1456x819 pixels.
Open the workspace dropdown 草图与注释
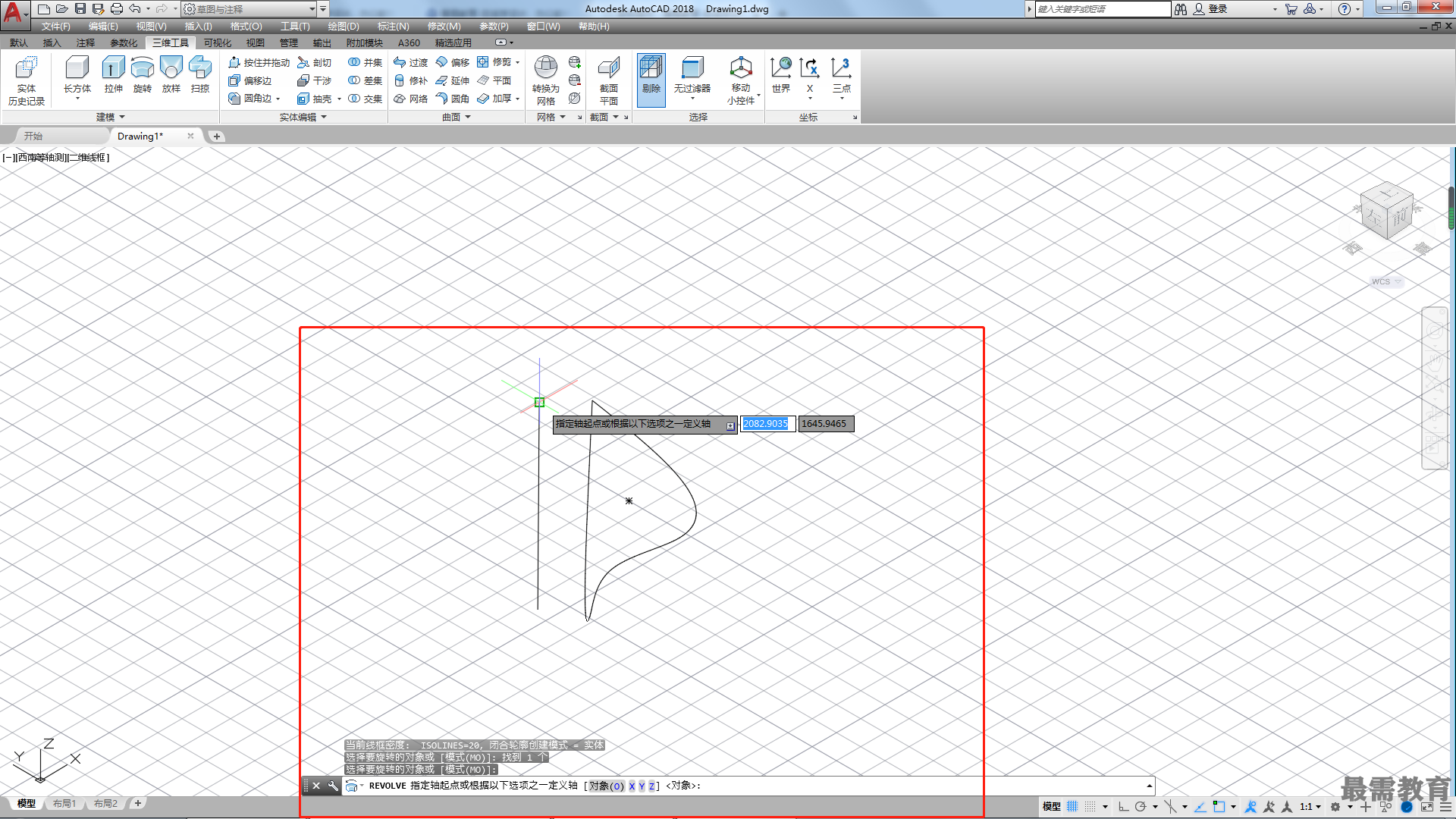click(249, 9)
